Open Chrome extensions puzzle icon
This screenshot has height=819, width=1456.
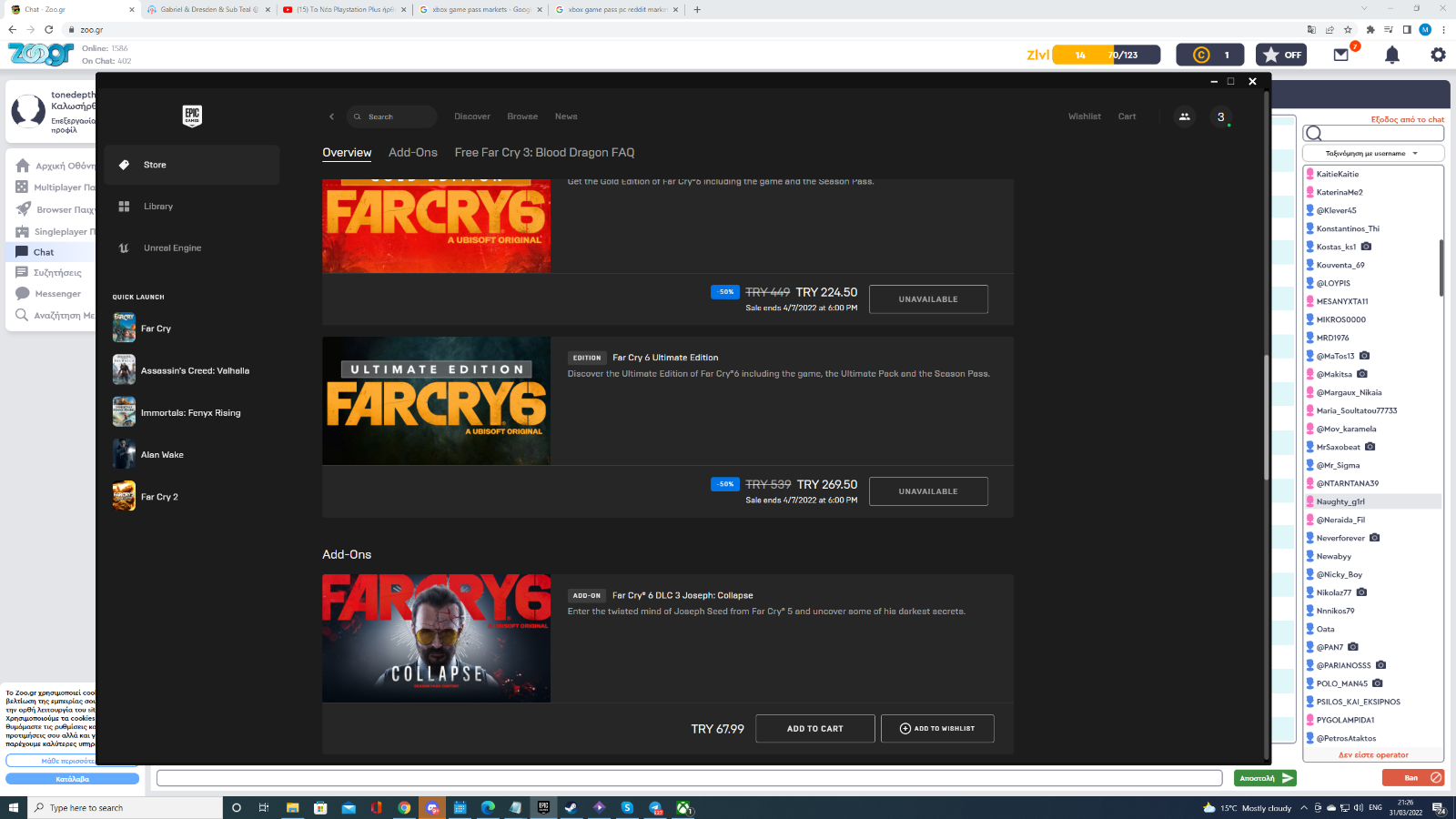point(1370,29)
